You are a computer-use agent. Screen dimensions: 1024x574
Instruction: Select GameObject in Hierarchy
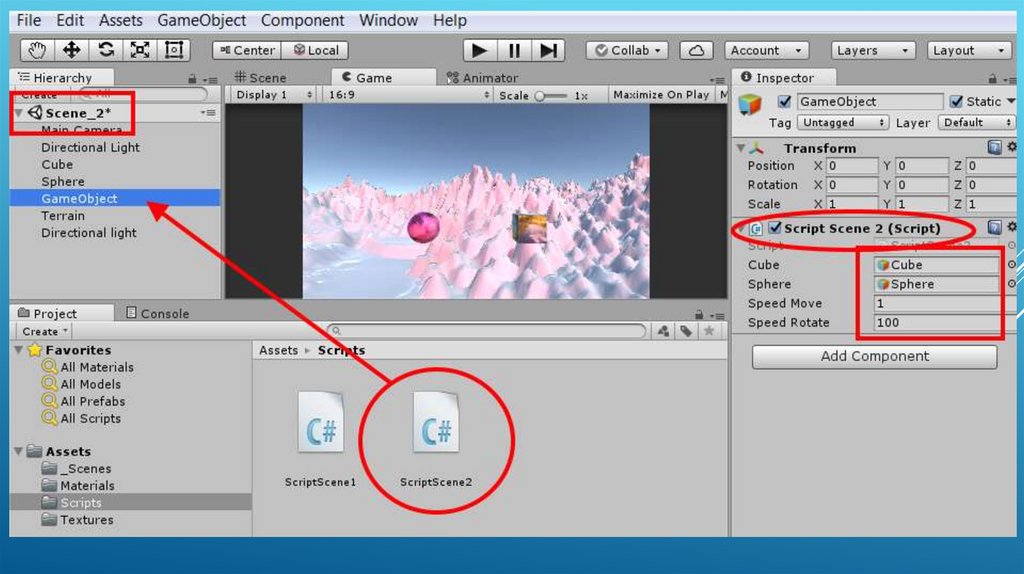[115, 199]
